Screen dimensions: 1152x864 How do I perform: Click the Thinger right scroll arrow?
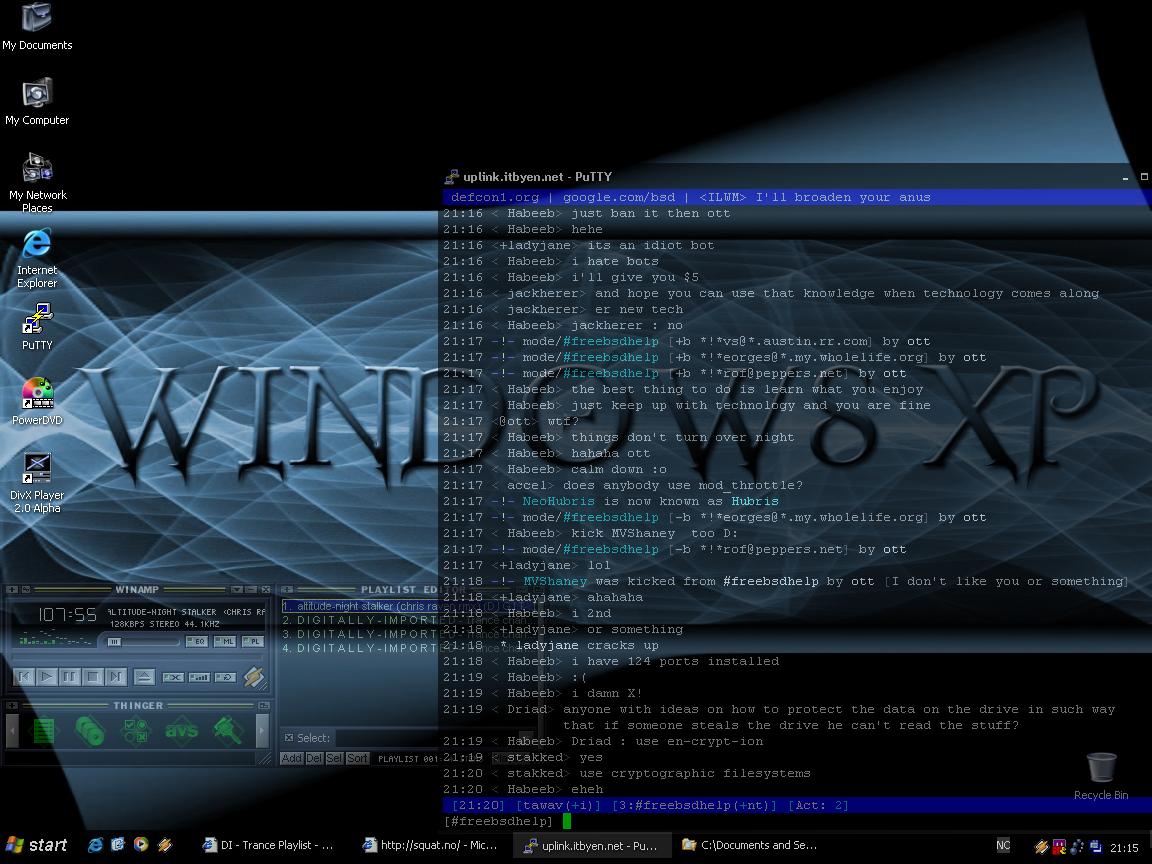[x=262, y=730]
